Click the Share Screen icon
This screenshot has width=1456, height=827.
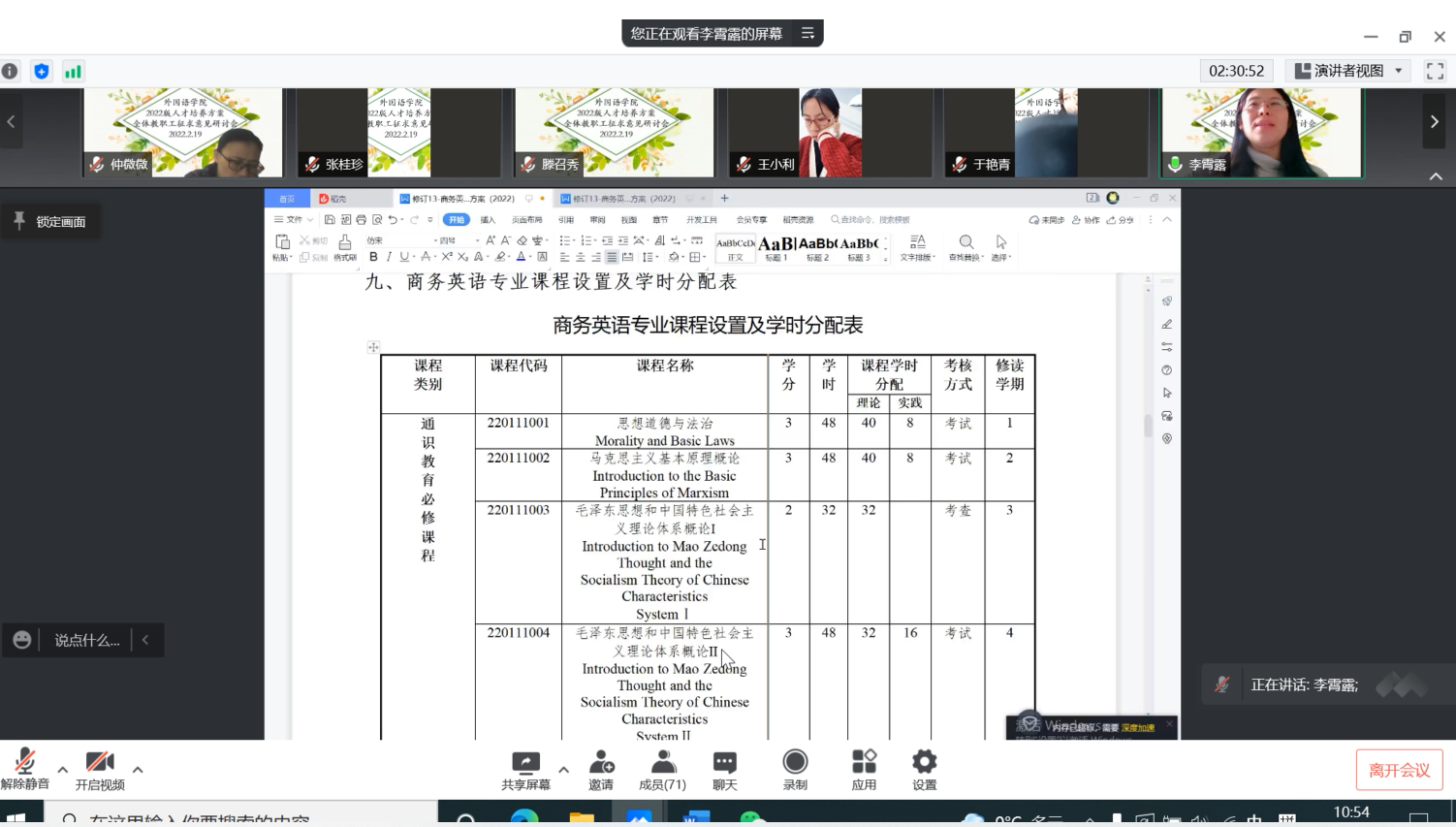(525, 762)
